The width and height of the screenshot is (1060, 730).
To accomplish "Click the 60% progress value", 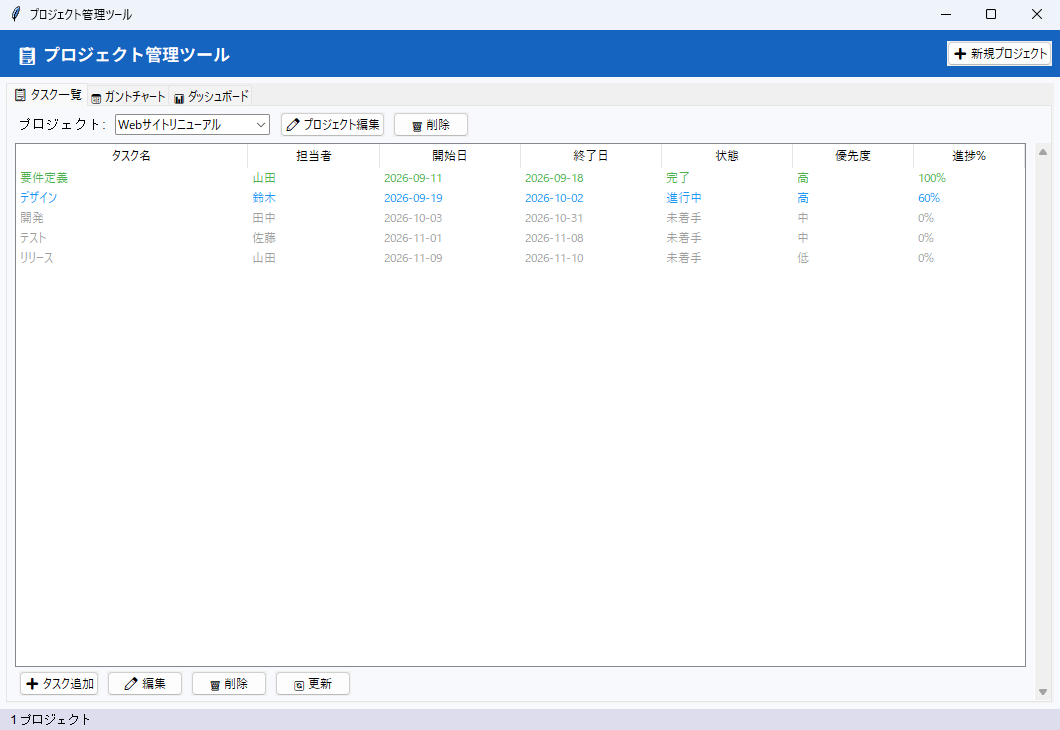I will (x=929, y=198).
